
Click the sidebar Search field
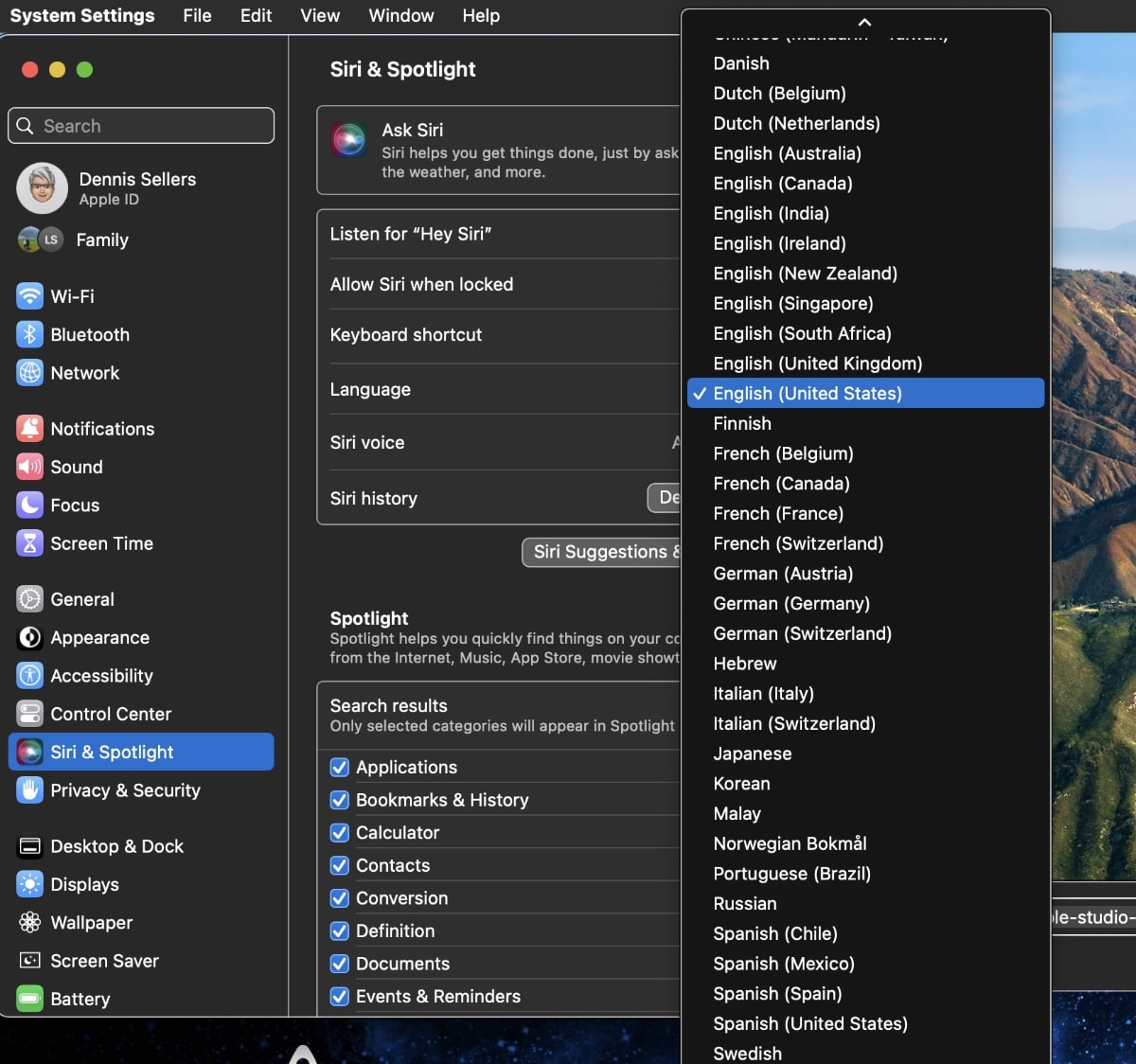coord(142,126)
